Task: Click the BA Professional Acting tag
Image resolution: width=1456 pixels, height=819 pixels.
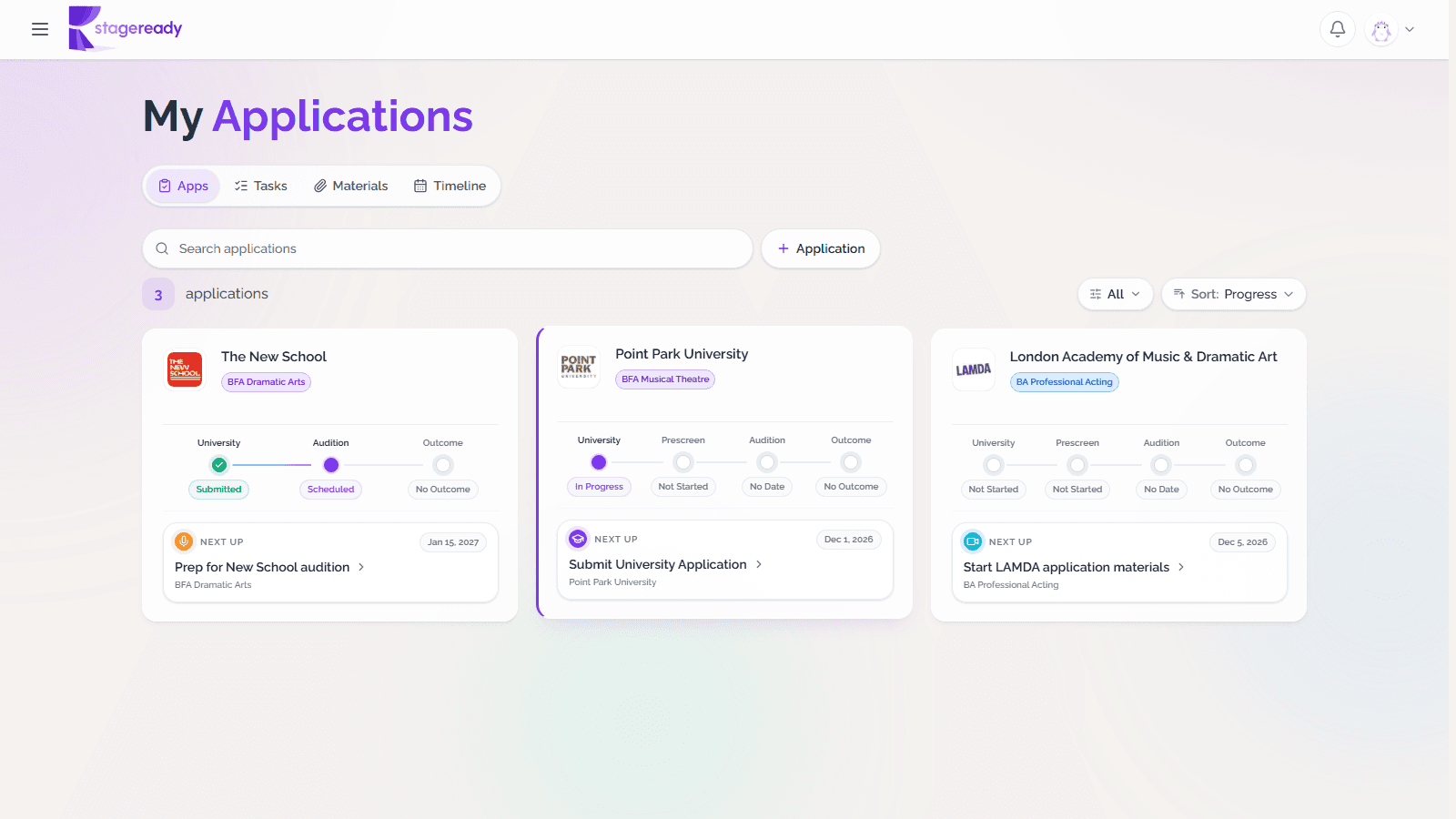Action: tap(1064, 382)
